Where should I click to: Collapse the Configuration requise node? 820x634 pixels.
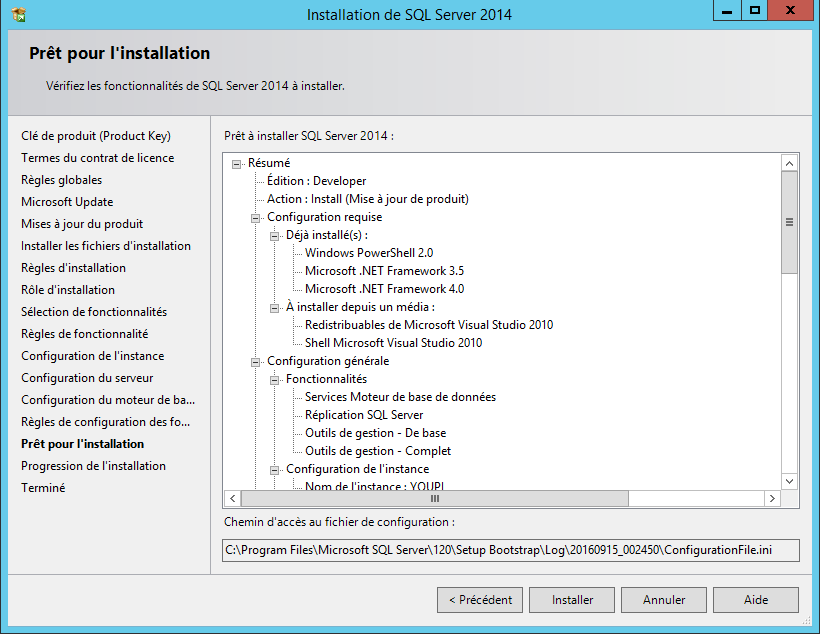(x=255, y=218)
